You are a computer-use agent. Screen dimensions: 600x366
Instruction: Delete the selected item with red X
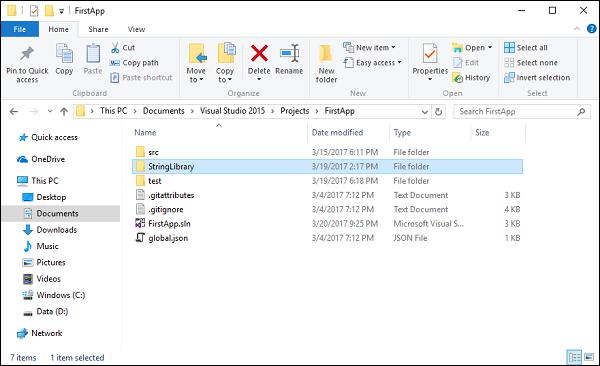click(x=259, y=54)
